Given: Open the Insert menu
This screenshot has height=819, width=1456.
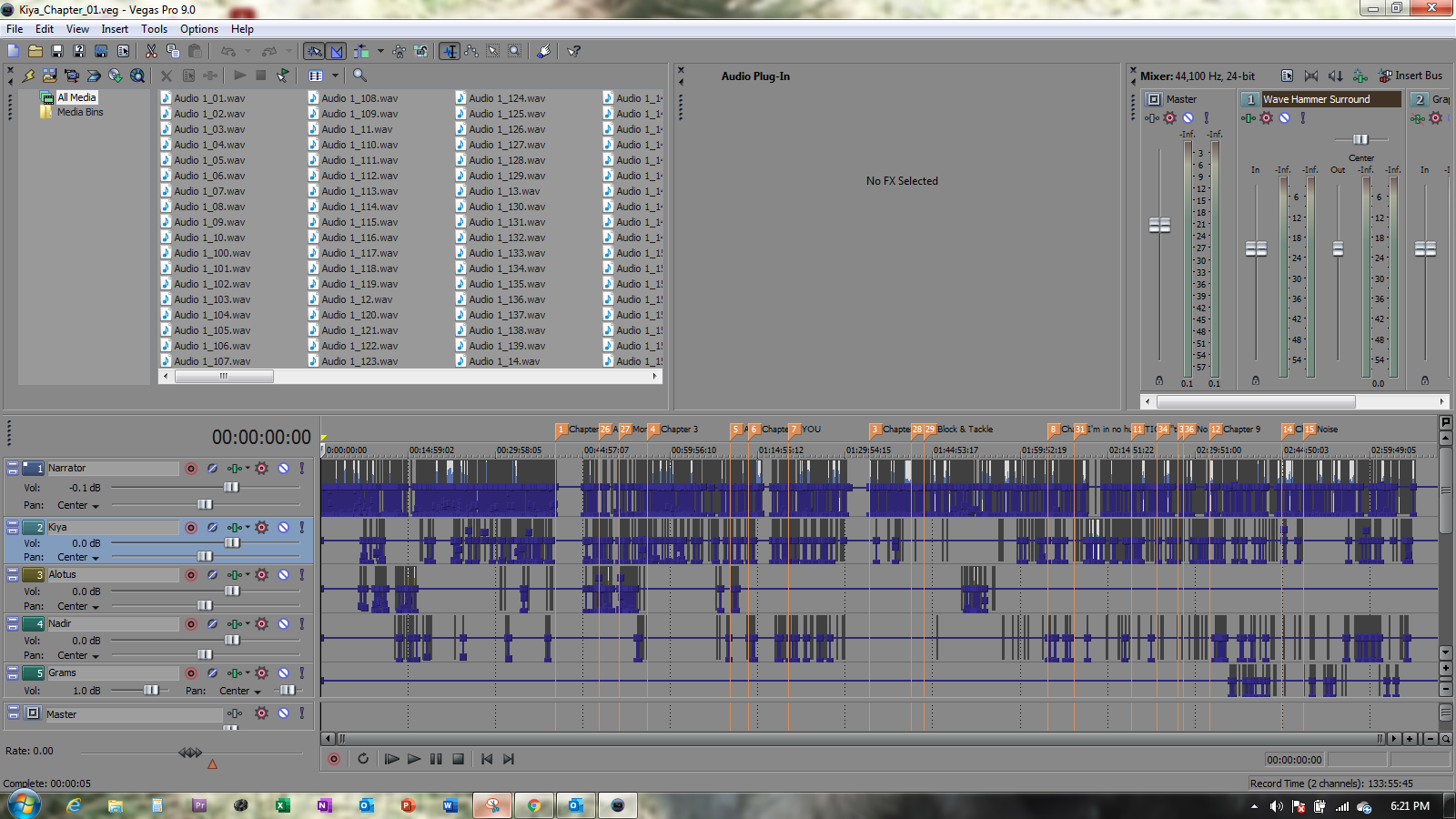Looking at the screenshot, I should pyautogui.click(x=115, y=29).
